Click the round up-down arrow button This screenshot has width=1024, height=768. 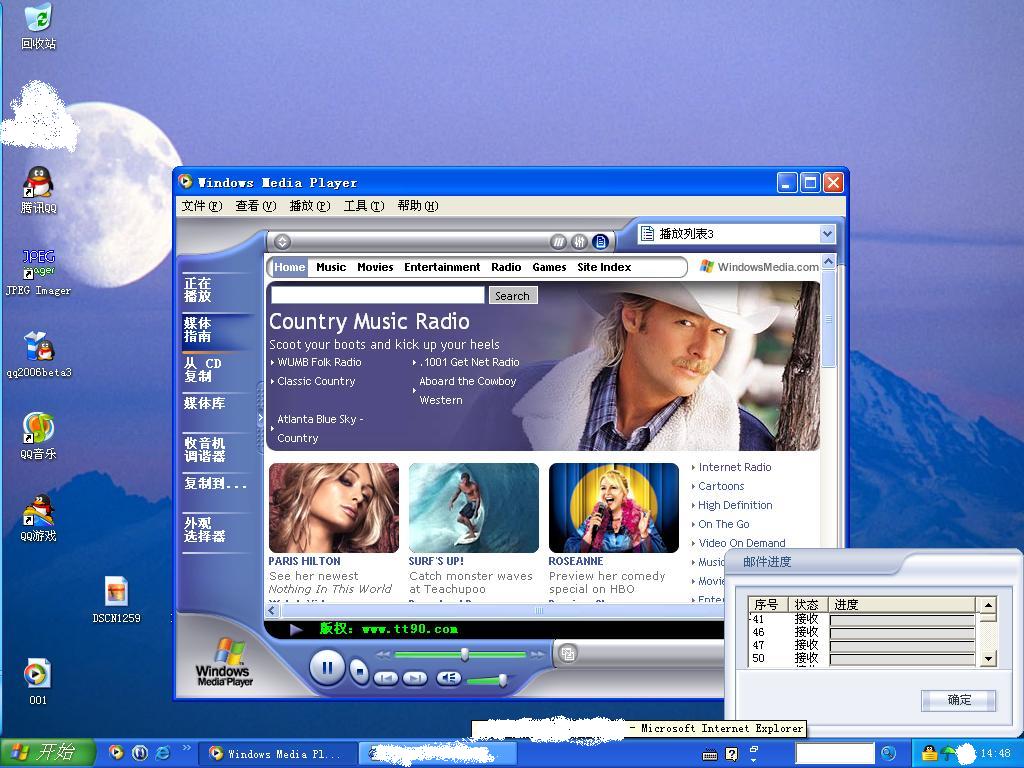pyautogui.click(x=282, y=242)
